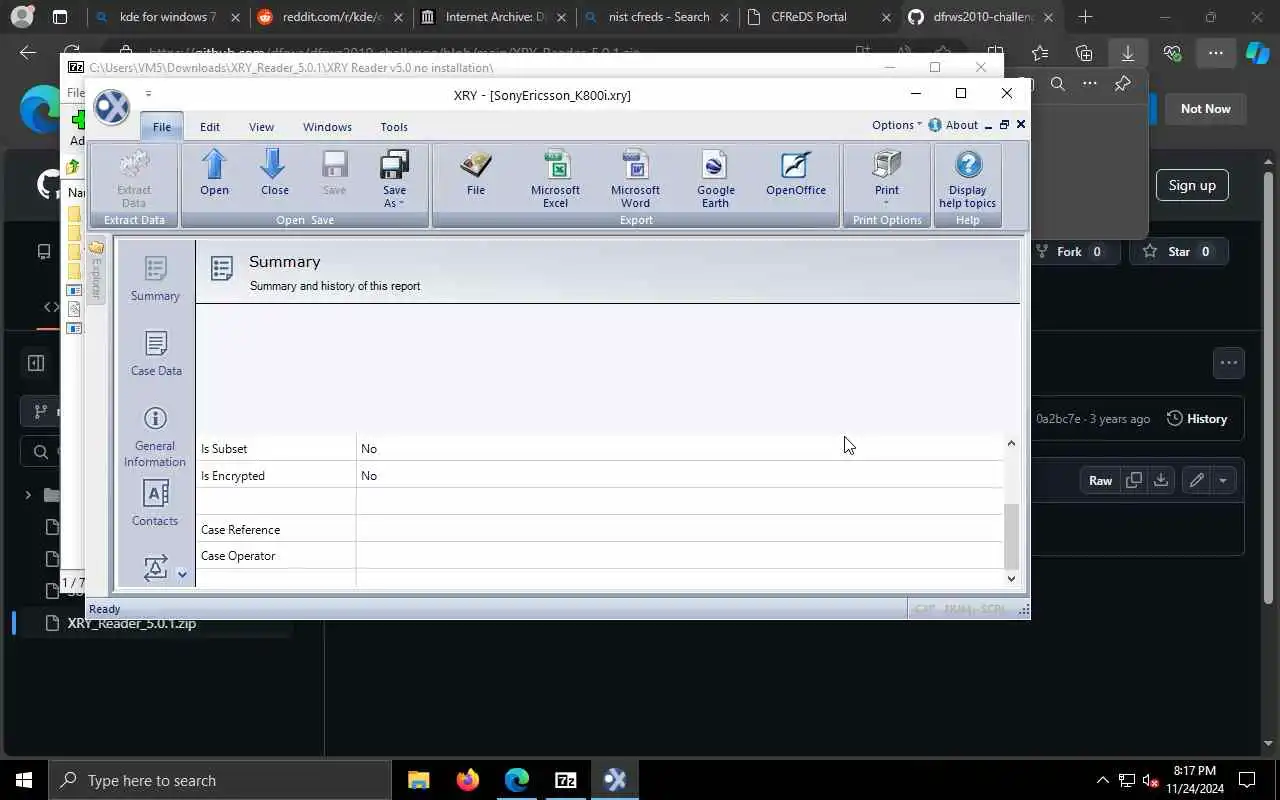Image resolution: width=1280 pixels, height=800 pixels.
Task: Open the Save As dropdown in the ribbon
Action: pyautogui.click(x=394, y=178)
